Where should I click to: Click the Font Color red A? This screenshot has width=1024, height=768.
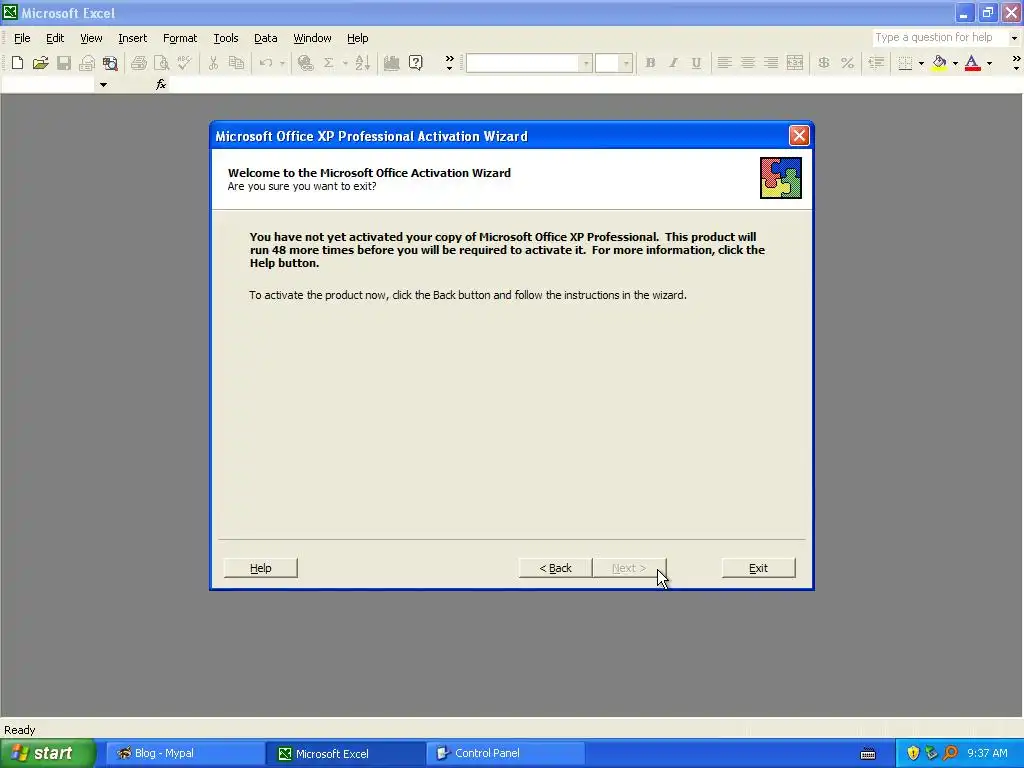(x=972, y=63)
